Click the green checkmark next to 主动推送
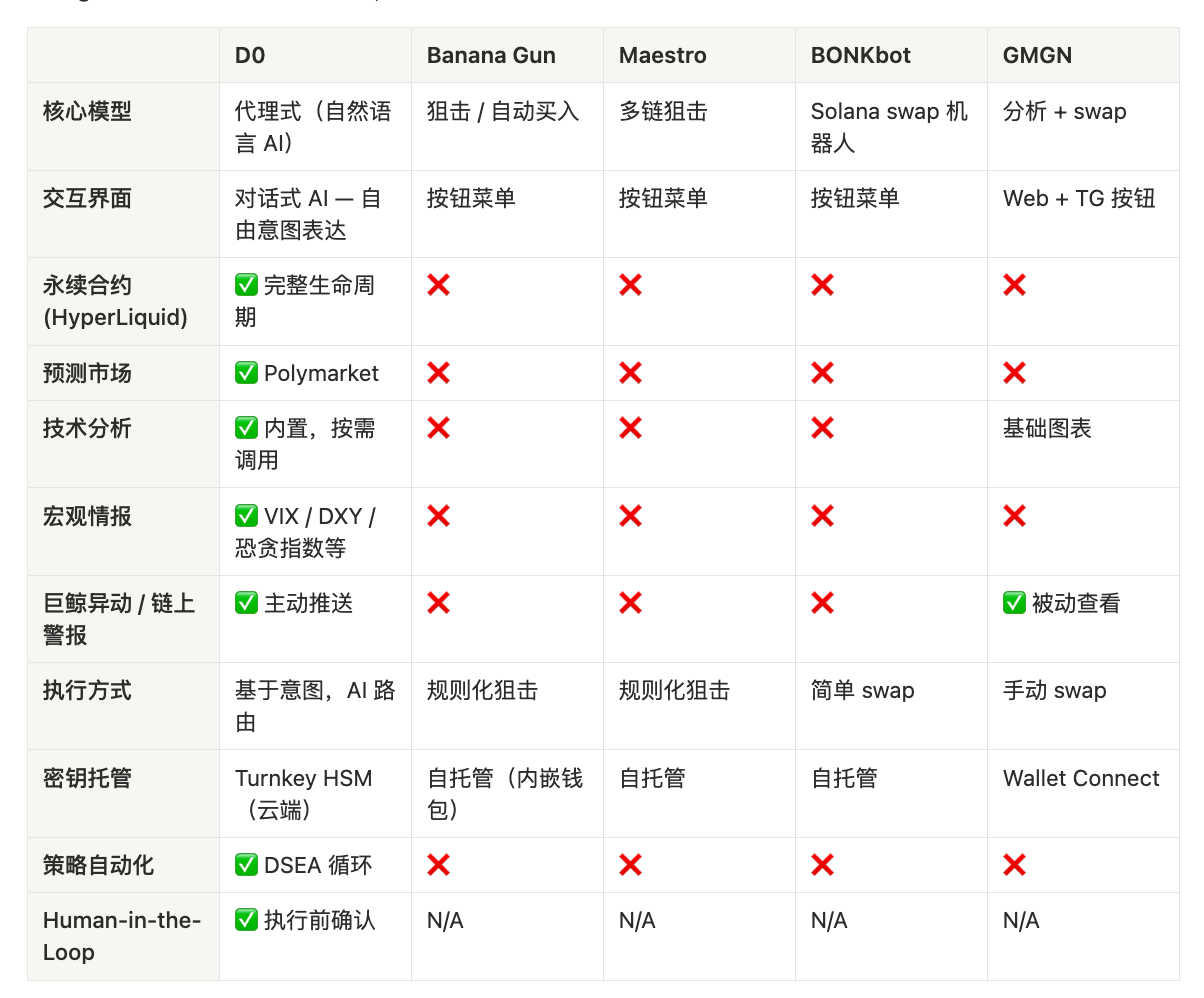1204x998 pixels. 246,603
